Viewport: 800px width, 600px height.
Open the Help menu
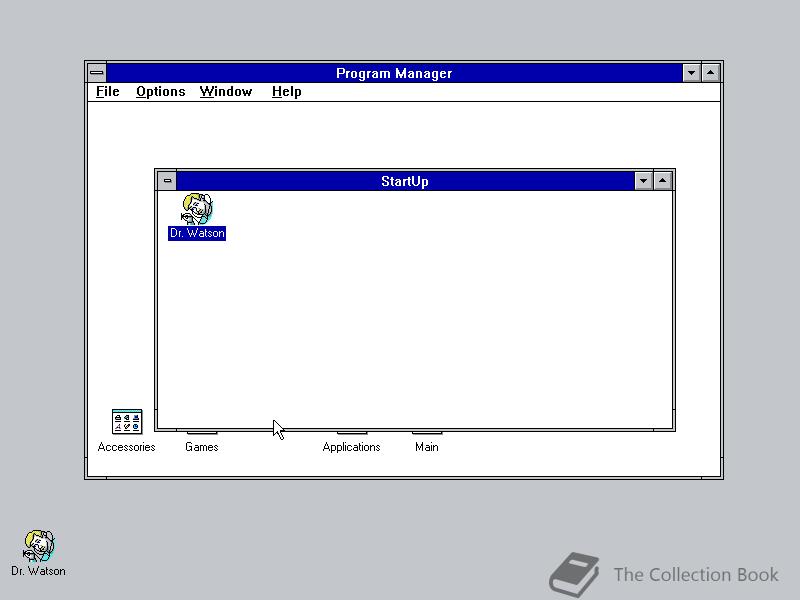point(286,92)
